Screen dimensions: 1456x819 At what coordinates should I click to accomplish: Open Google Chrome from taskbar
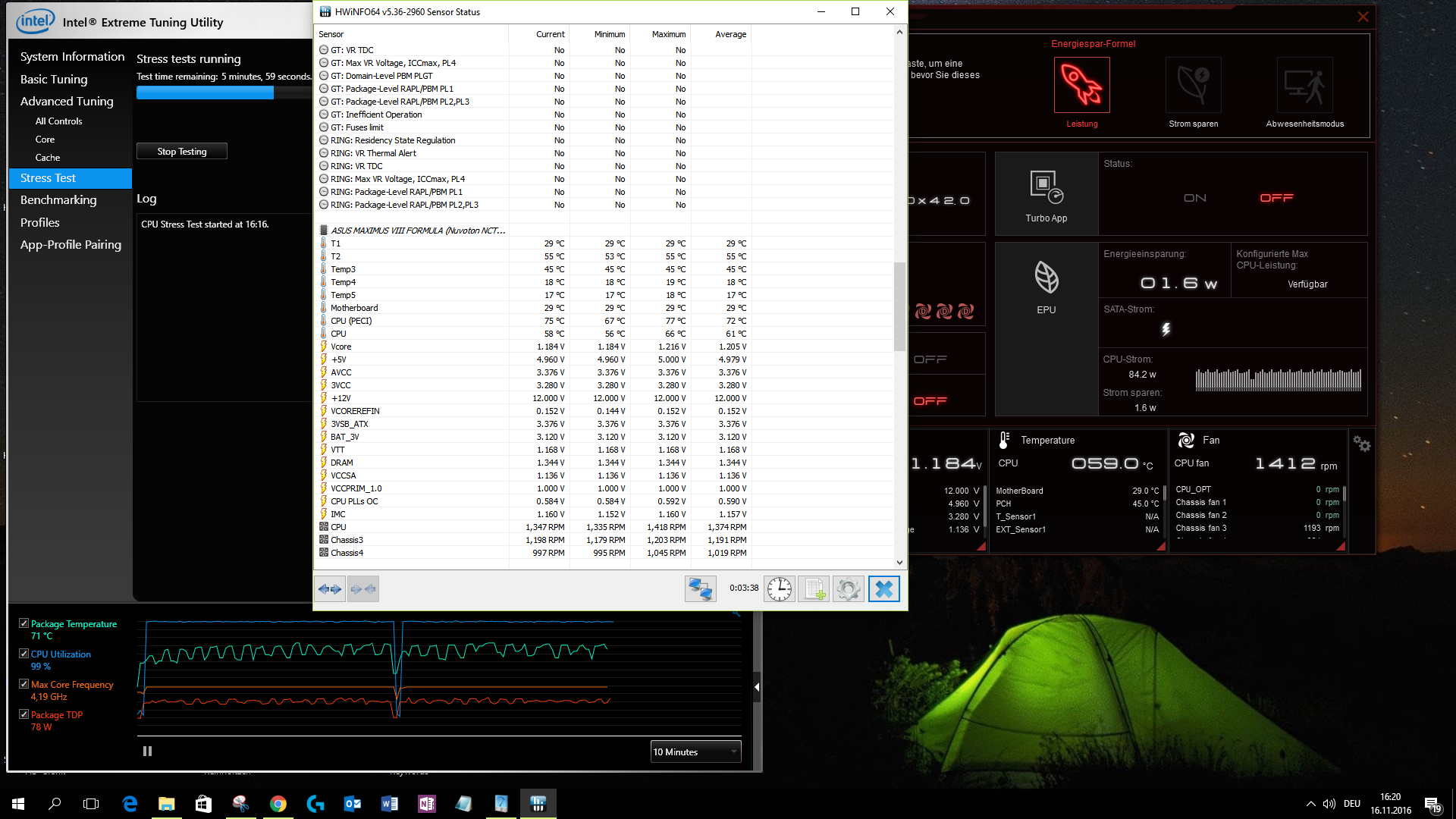[x=278, y=804]
